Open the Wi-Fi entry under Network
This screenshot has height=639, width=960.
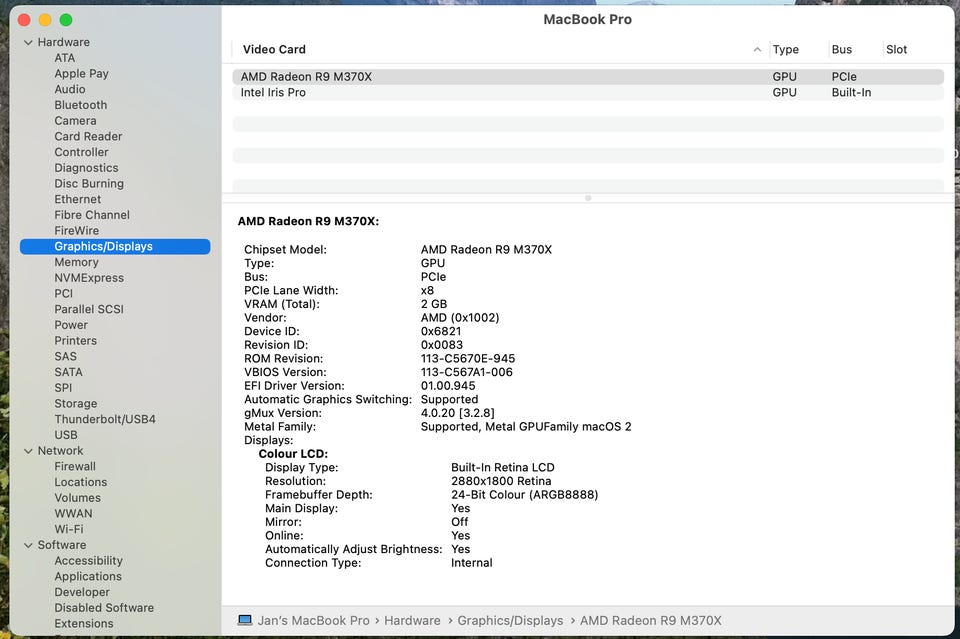[69, 529]
